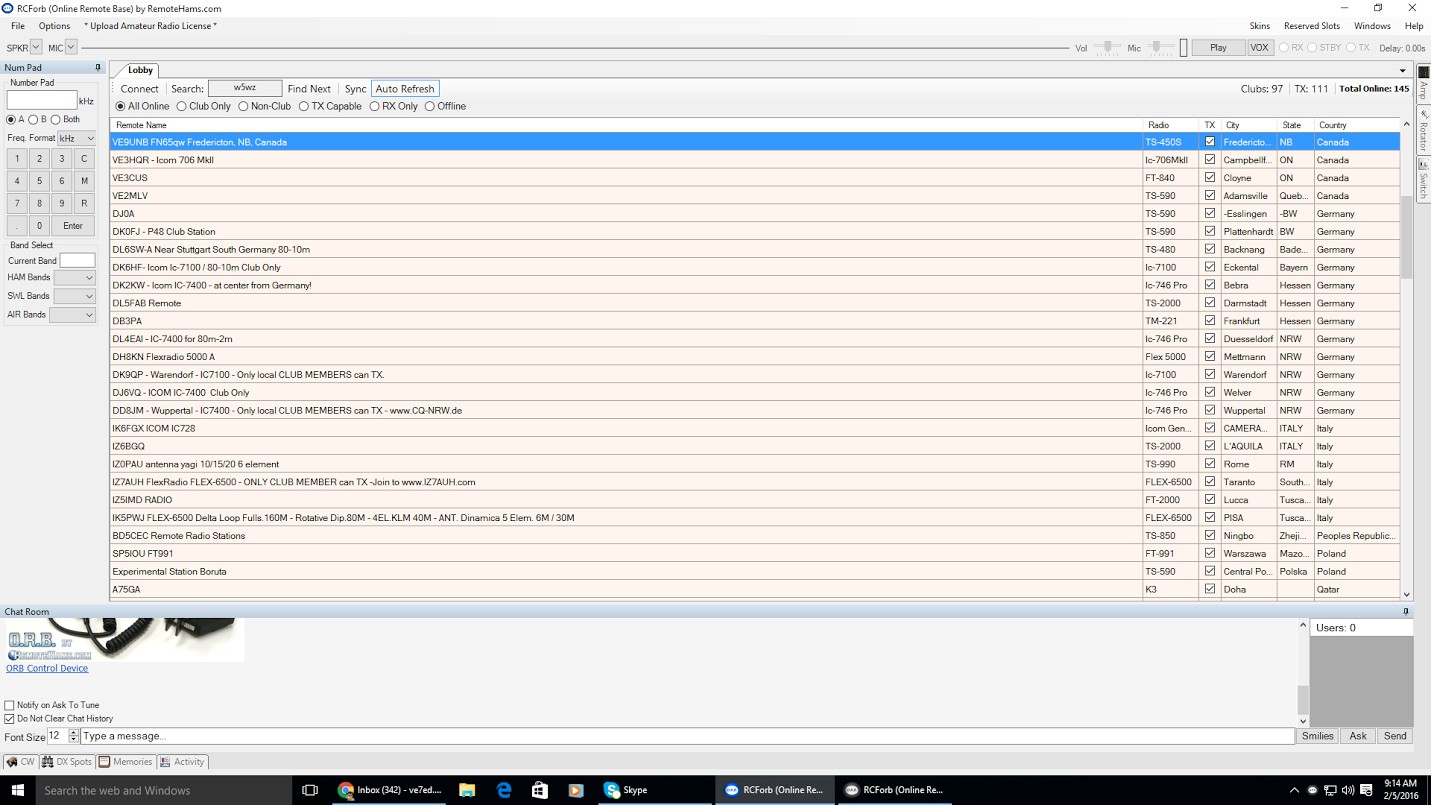This screenshot has height=805, width=1431.
Task: Launch Microsoft Edge from the taskbar
Action: tap(504, 790)
